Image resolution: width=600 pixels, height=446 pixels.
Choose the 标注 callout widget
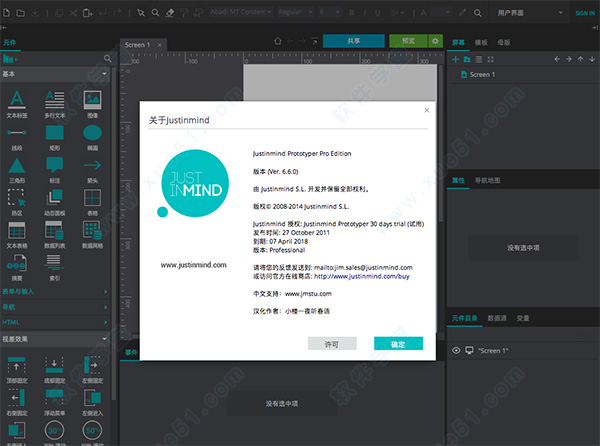pos(55,171)
